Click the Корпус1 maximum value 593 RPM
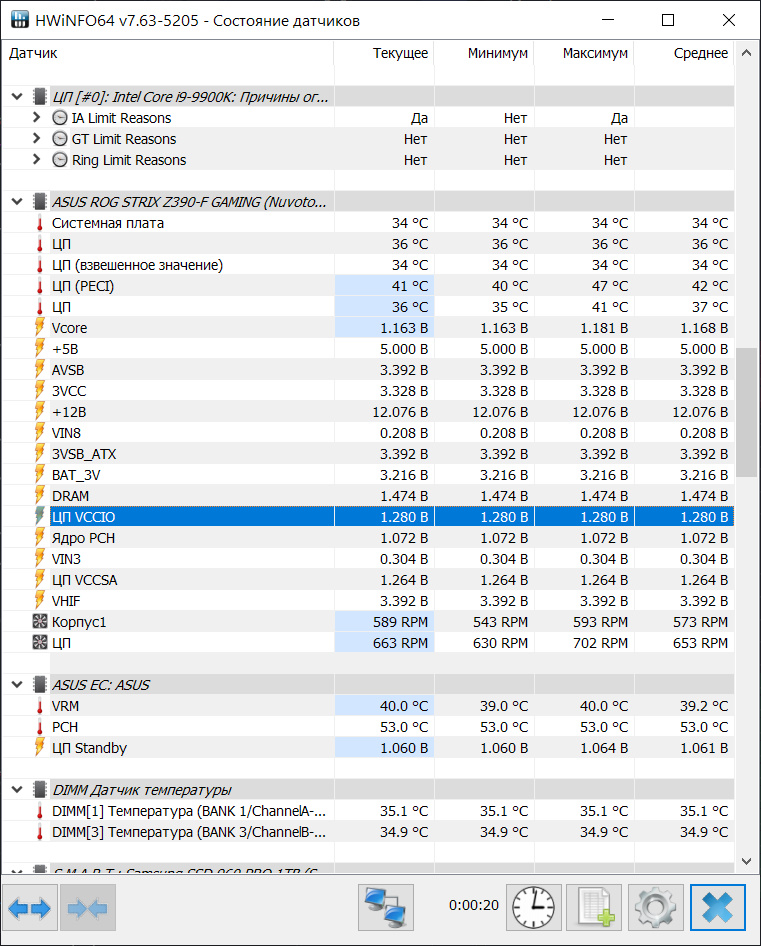The image size is (761, 946). coord(600,622)
